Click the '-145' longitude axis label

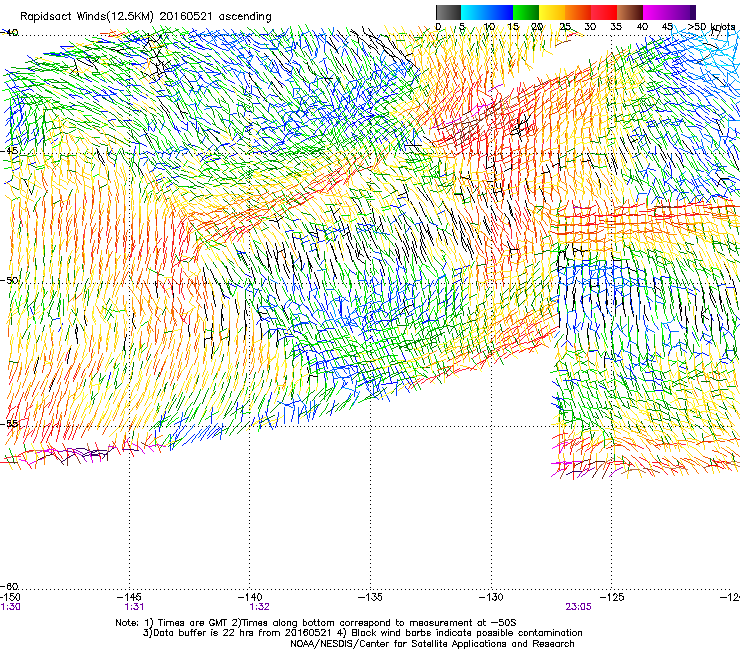tap(130, 598)
